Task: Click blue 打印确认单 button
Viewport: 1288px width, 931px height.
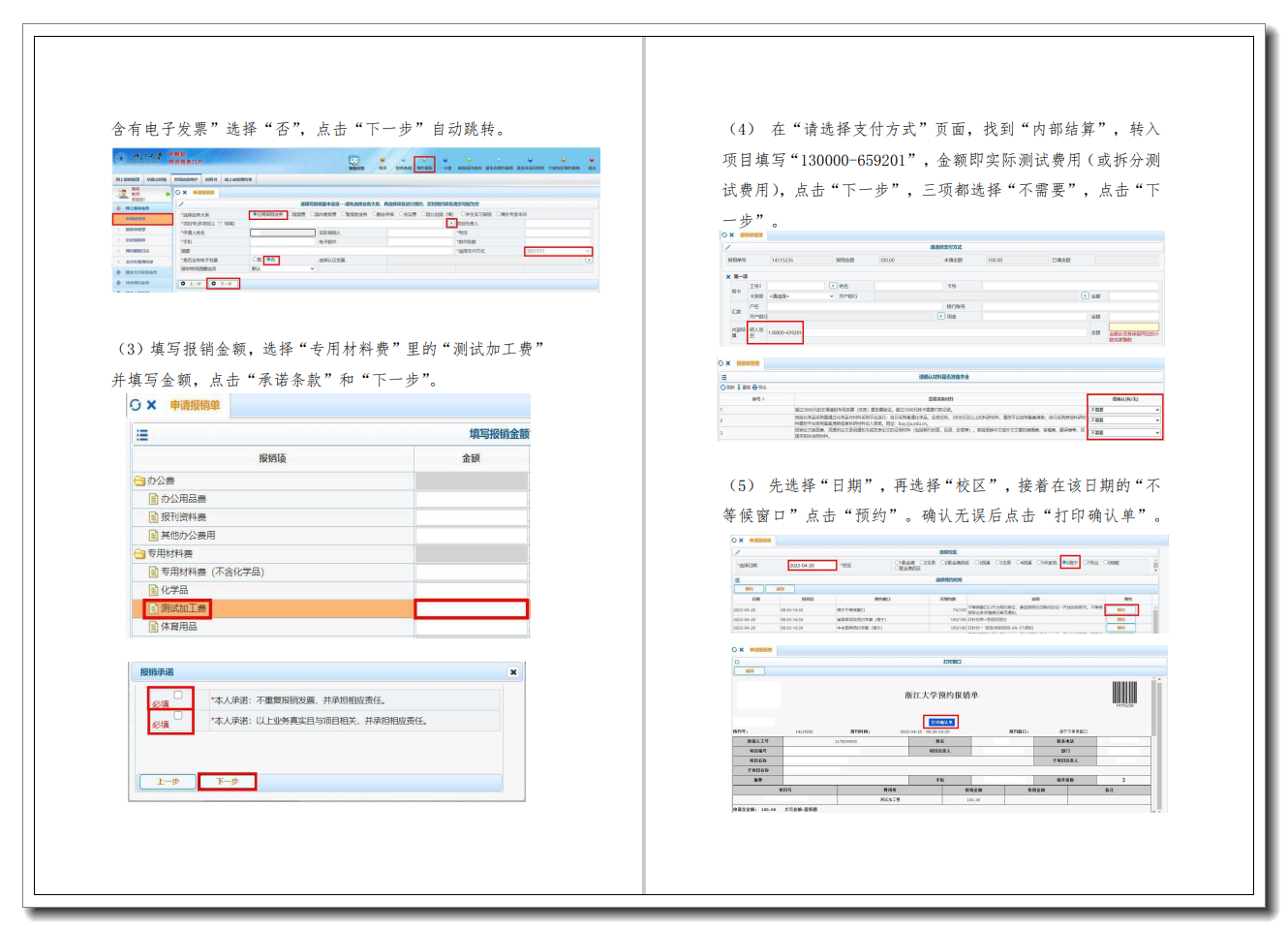Action: coord(940,722)
